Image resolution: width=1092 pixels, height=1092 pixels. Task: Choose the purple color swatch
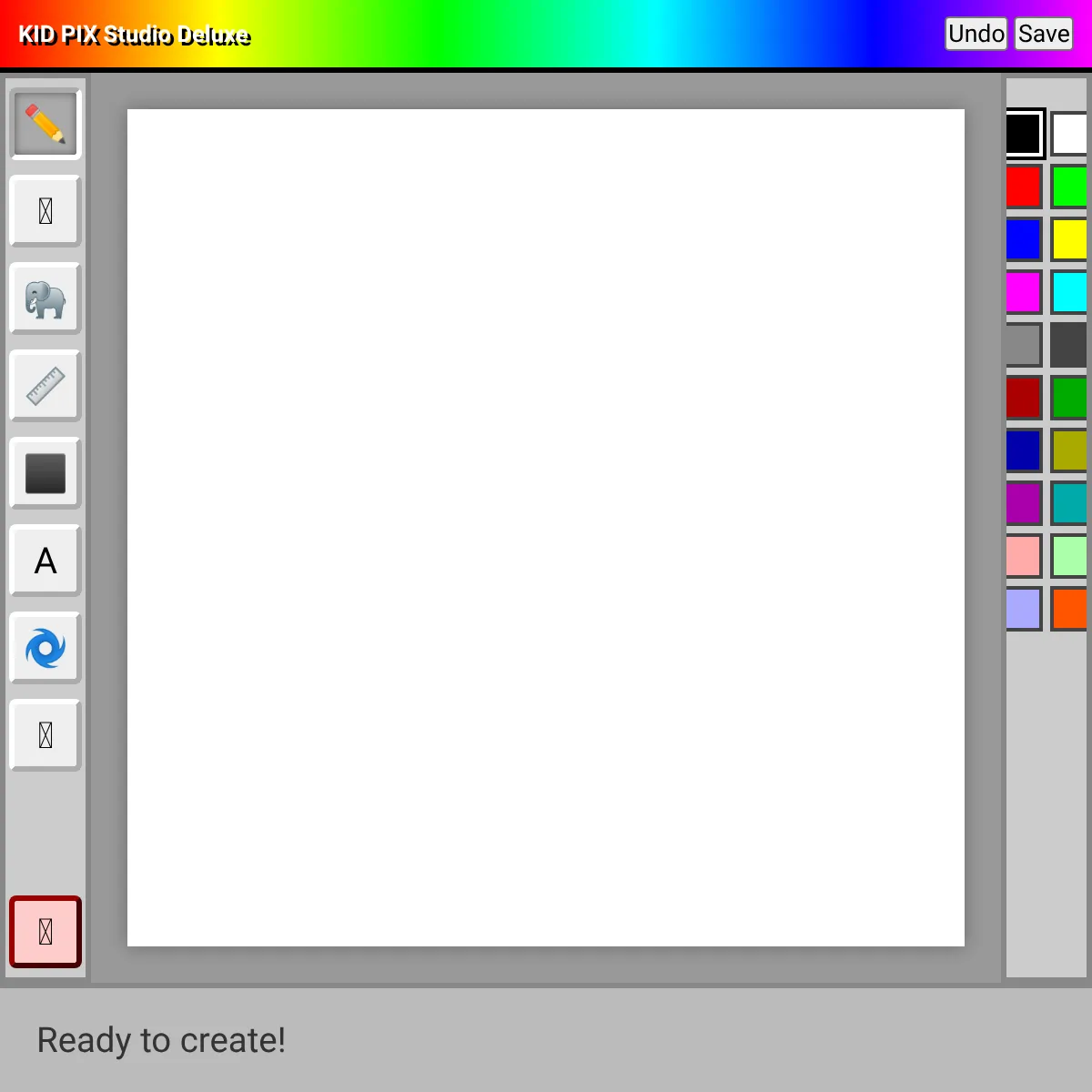pyautogui.click(x=1024, y=503)
